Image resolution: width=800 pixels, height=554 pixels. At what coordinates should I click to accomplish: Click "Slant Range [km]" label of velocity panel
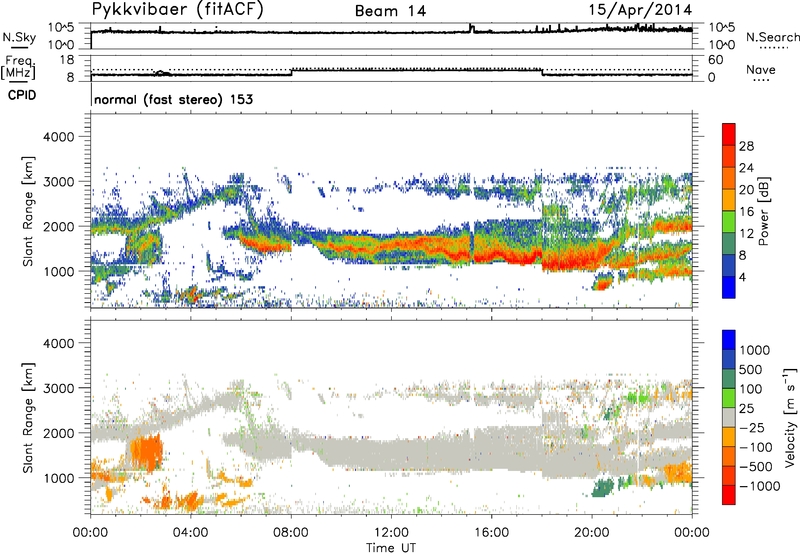click(28, 417)
